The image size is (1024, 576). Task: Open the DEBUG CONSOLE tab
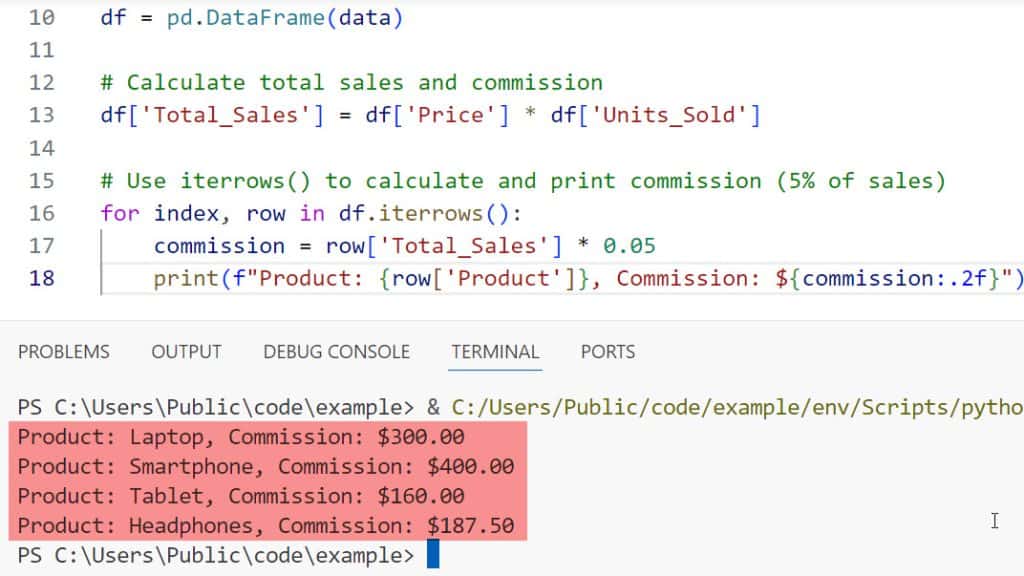336,352
